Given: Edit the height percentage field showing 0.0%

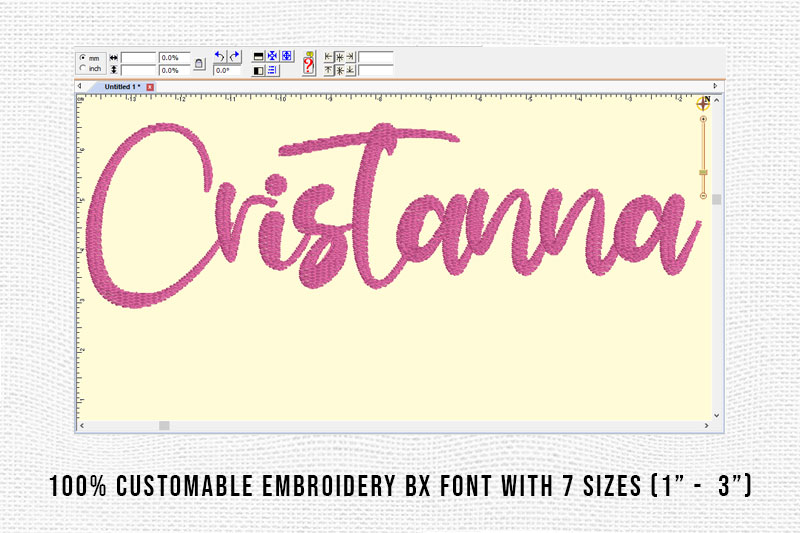Looking at the screenshot, I should tap(174, 70).
